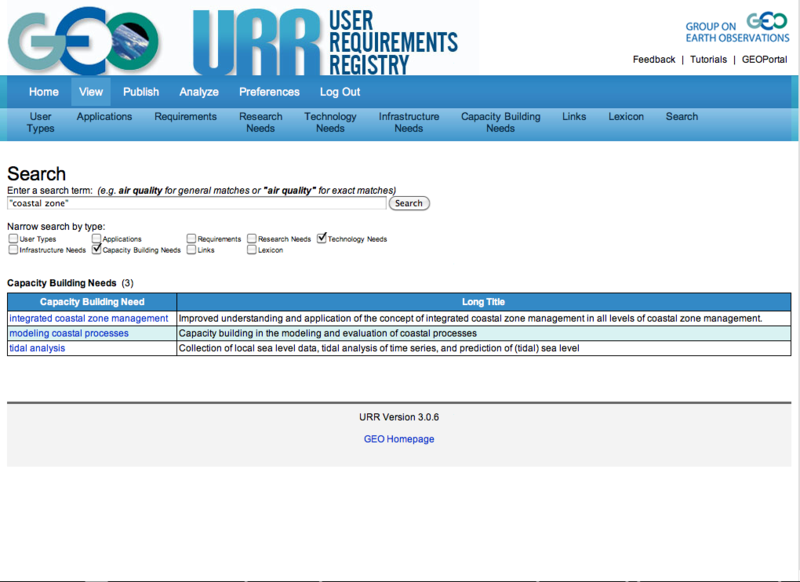Open integrated coastal zone management link

click(x=89, y=318)
